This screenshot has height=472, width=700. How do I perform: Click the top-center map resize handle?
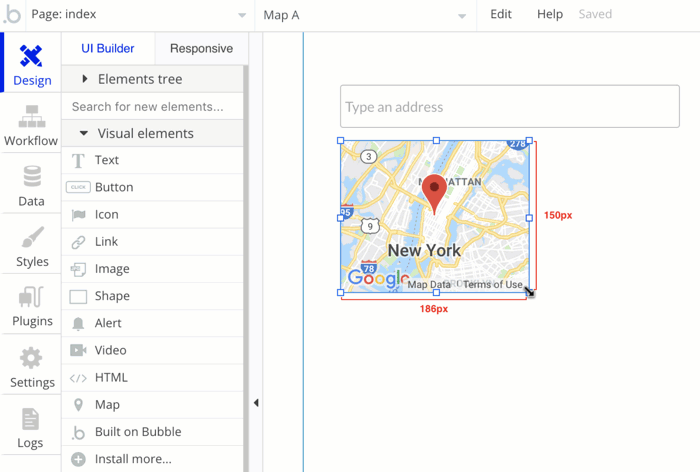[x=436, y=141]
